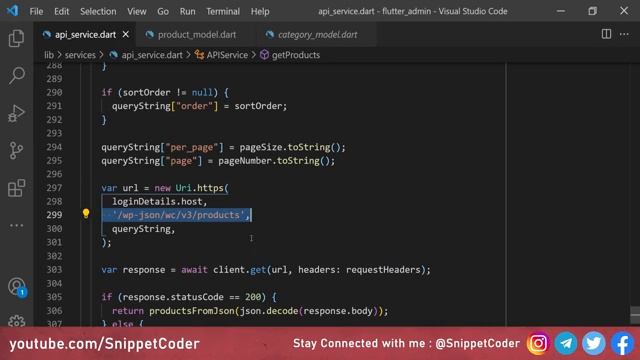Switch to the category_model.dart tab
Viewport: 640px width, 360px height.
(318, 35)
